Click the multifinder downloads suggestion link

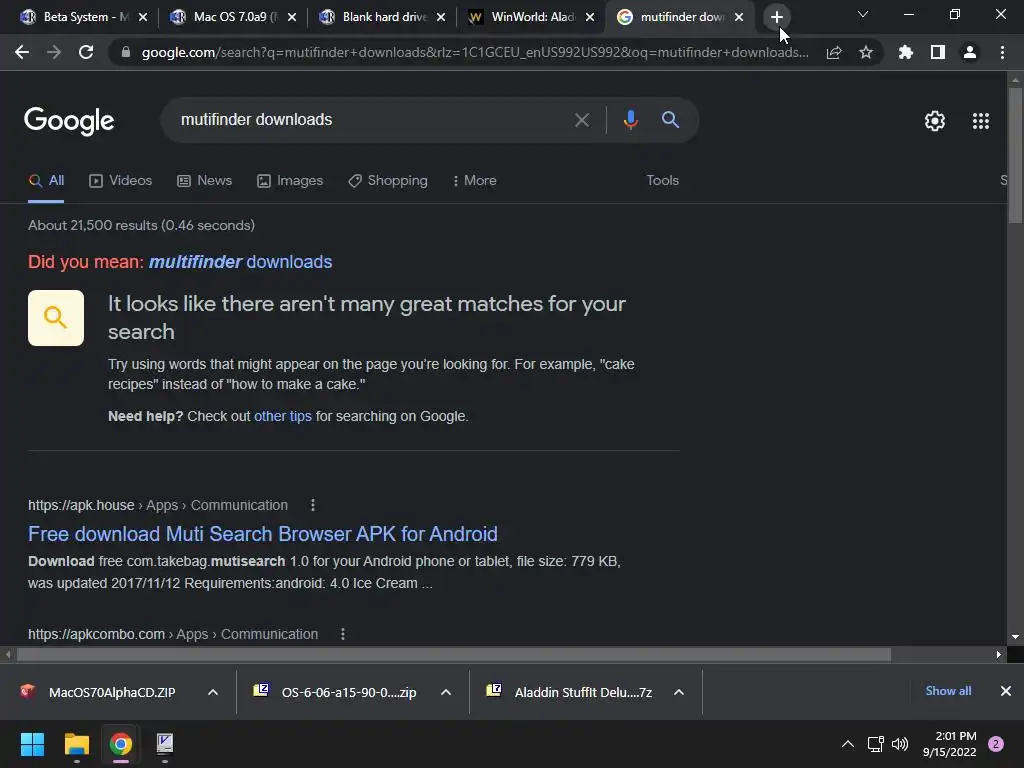[x=240, y=262]
